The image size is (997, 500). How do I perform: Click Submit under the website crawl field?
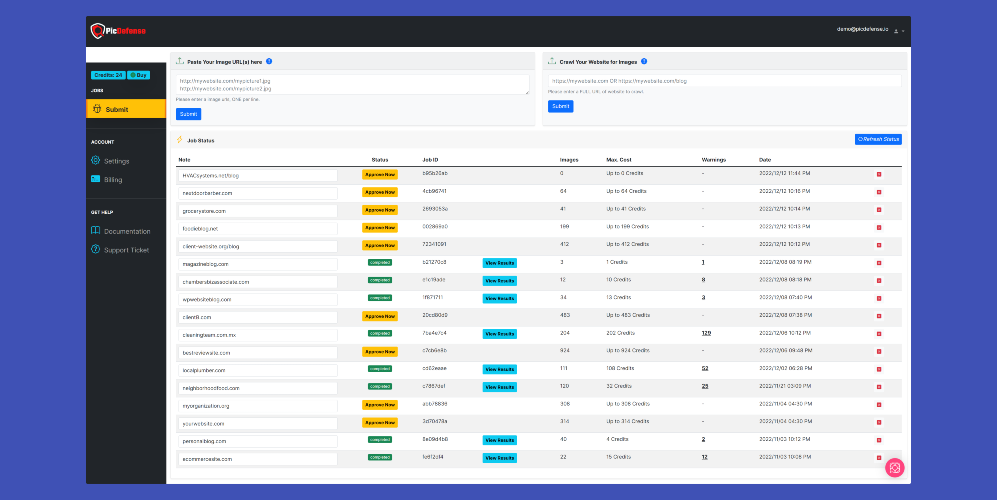click(561, 106)
